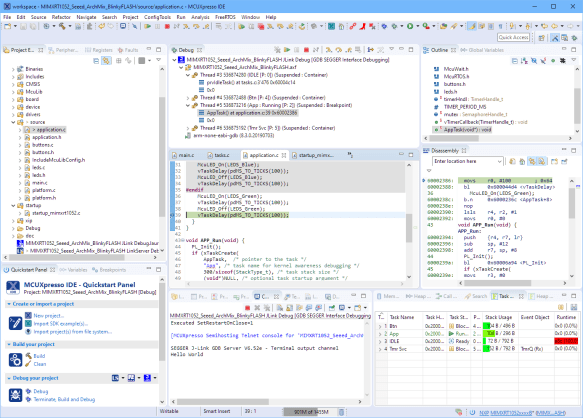The width and height of the screenshot is (583, 418).
Task: Expand the Binaries folder
Action: [13, 69]
